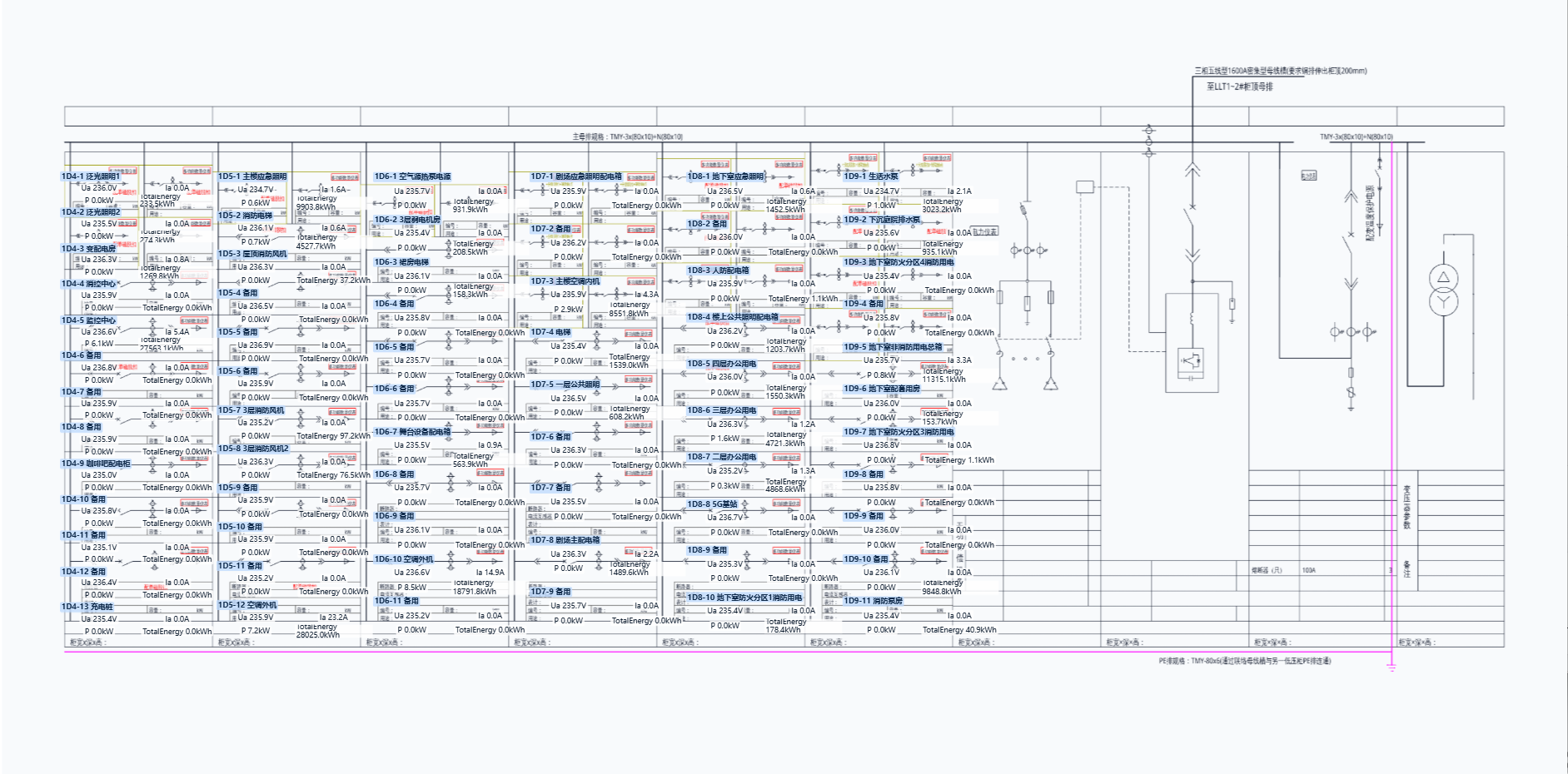Click the 1D9-11 消防泵房 label
1568x774 pixels.
874,601
